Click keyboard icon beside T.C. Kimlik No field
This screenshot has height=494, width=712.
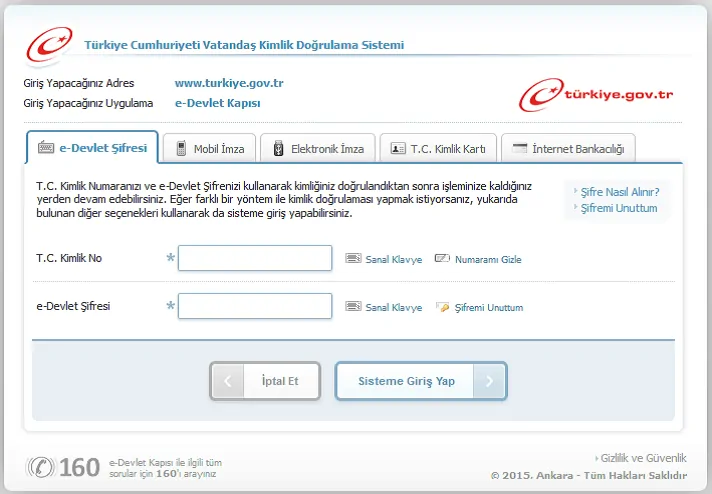[x=353, y=258]
